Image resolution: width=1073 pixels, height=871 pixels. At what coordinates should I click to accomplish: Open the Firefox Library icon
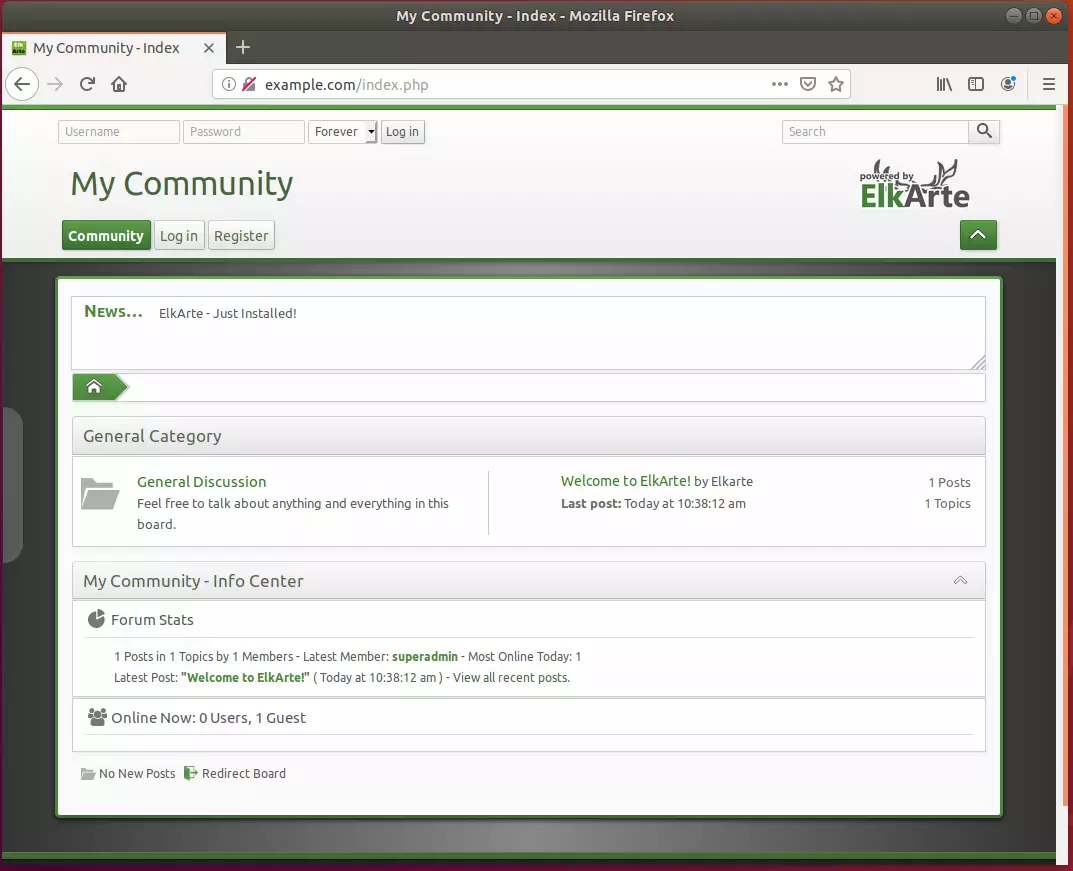(x=944, y=84)
